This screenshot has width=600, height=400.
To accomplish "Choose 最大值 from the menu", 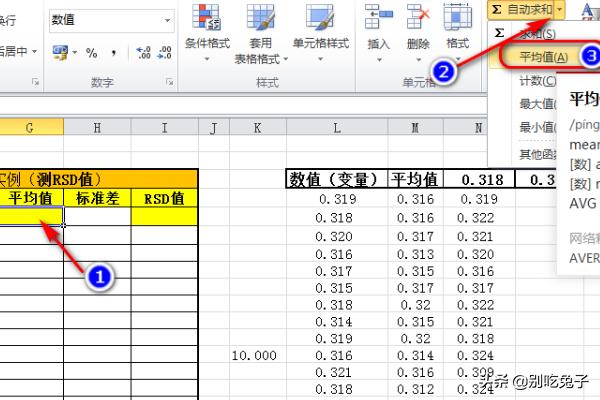I will coord(537,104).
